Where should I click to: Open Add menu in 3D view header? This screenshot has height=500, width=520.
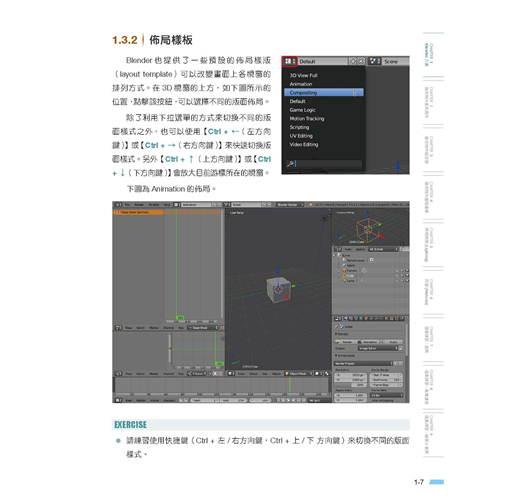tap(265, 374)
